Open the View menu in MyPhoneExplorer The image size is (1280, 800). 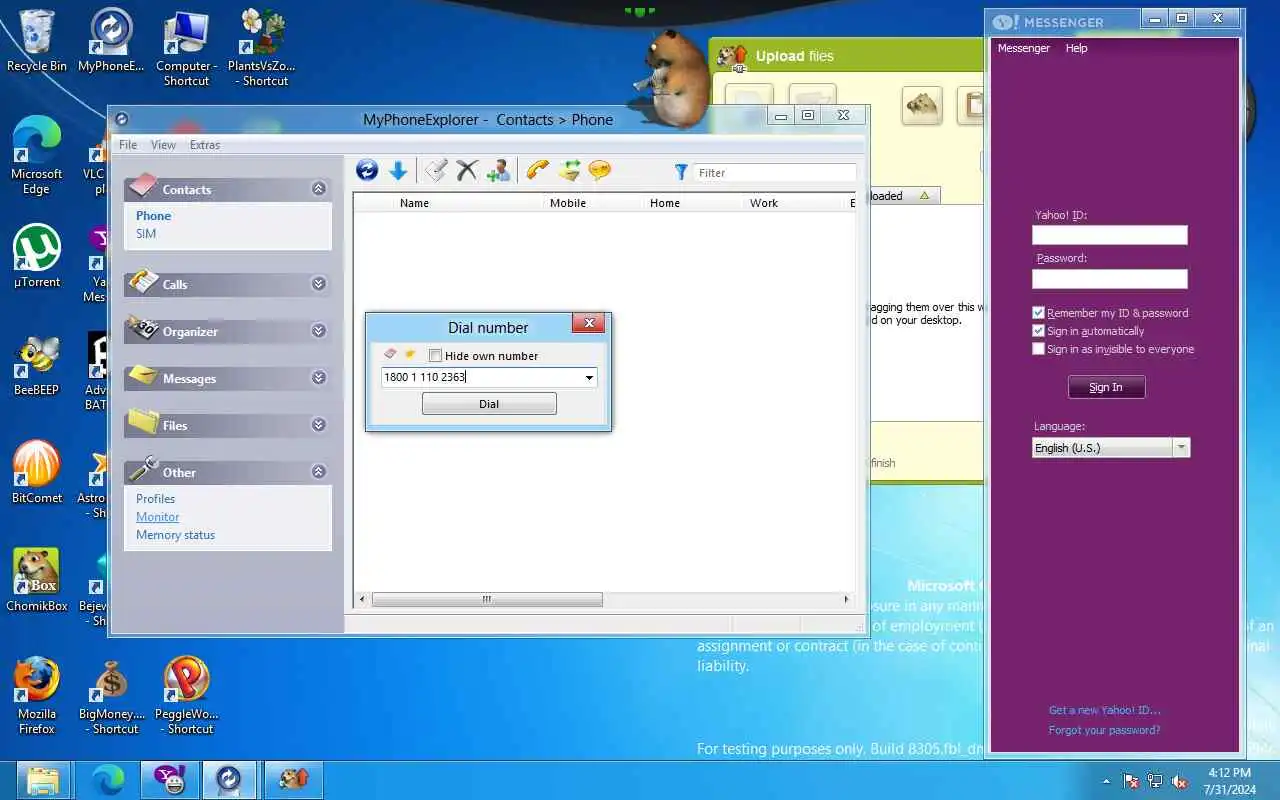(163, 145)
